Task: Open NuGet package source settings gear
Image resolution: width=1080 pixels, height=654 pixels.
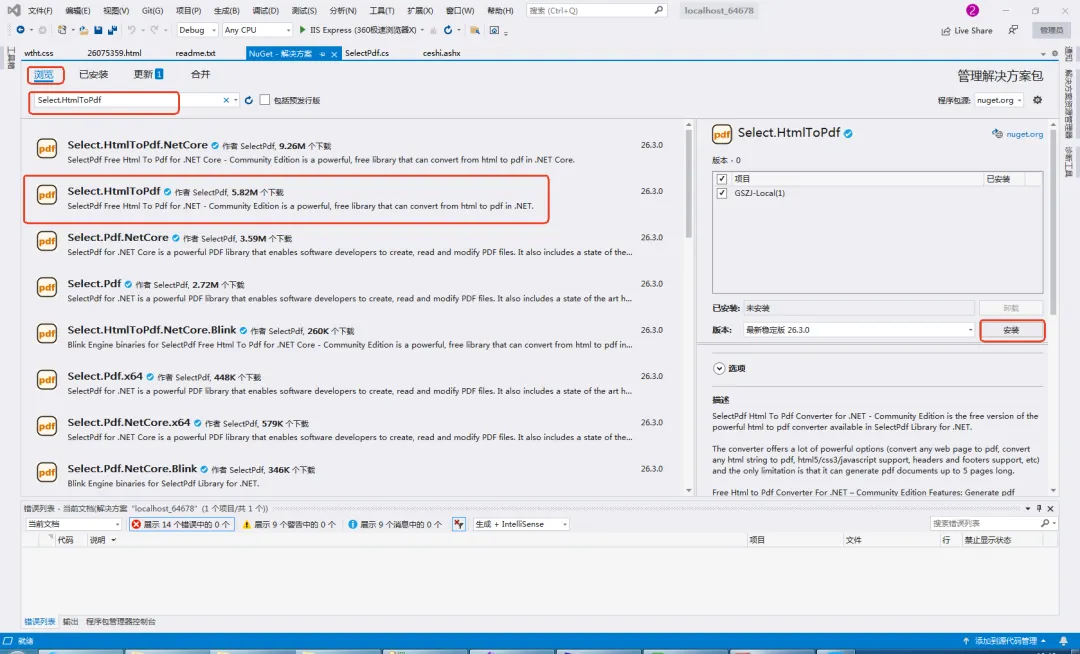Action: click(x=1037, y=101)
